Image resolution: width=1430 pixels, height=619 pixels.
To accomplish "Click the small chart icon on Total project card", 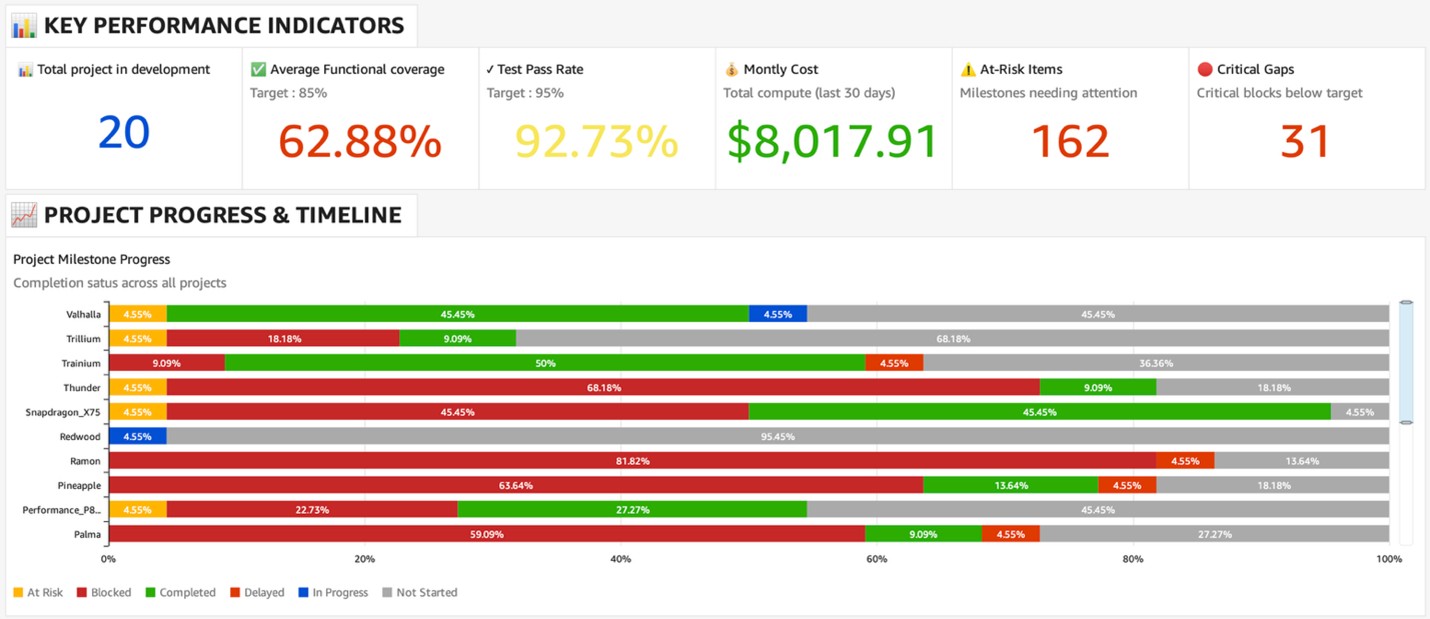I will (25, 70).
